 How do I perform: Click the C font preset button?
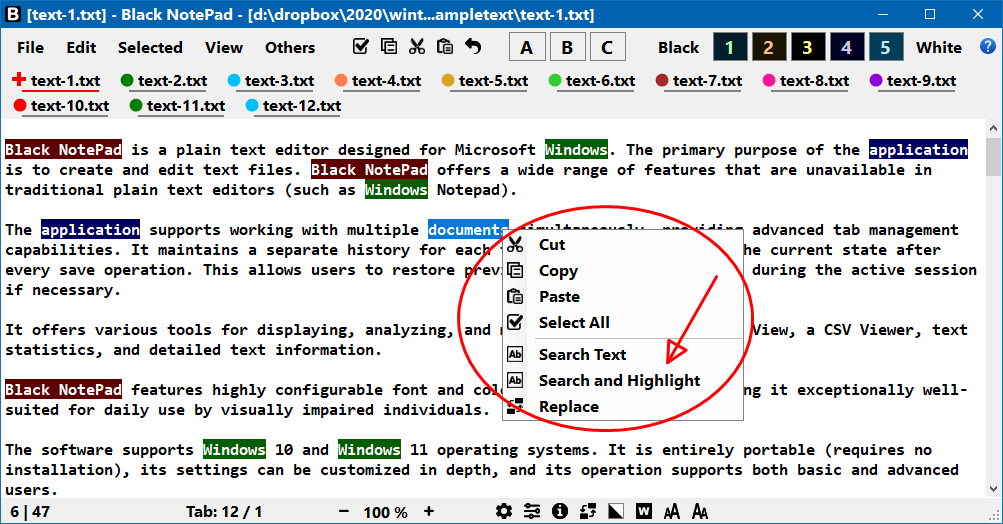pyautogui.click(x=607, y=47)
